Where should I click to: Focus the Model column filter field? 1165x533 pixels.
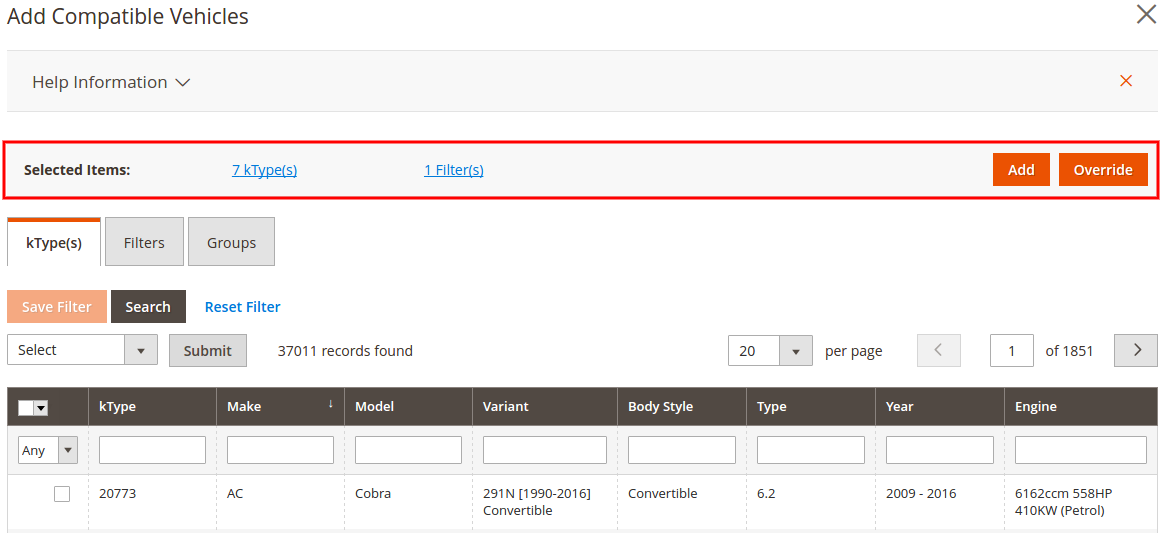point(408,450)
